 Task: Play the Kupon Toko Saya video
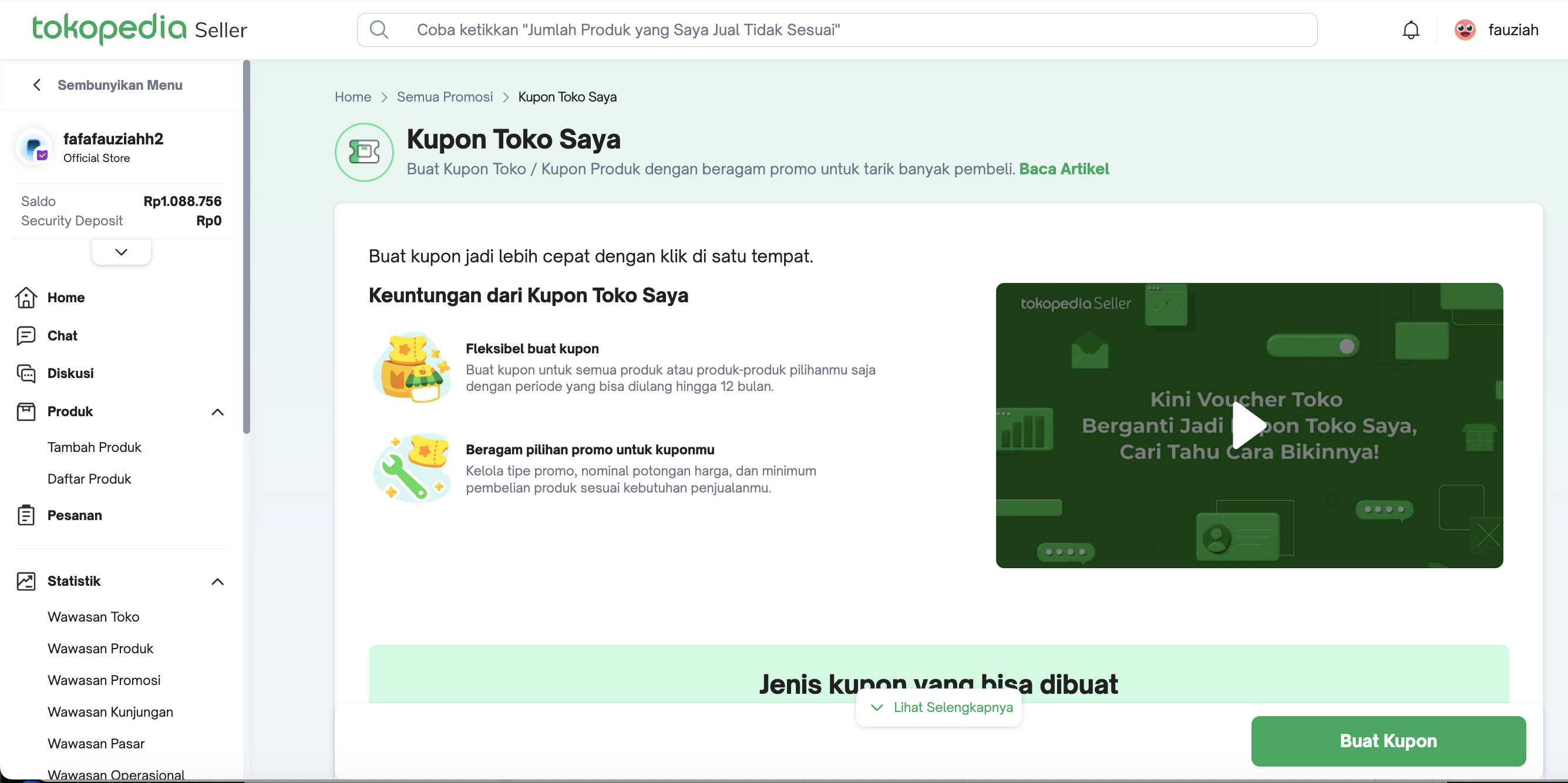1249,426
